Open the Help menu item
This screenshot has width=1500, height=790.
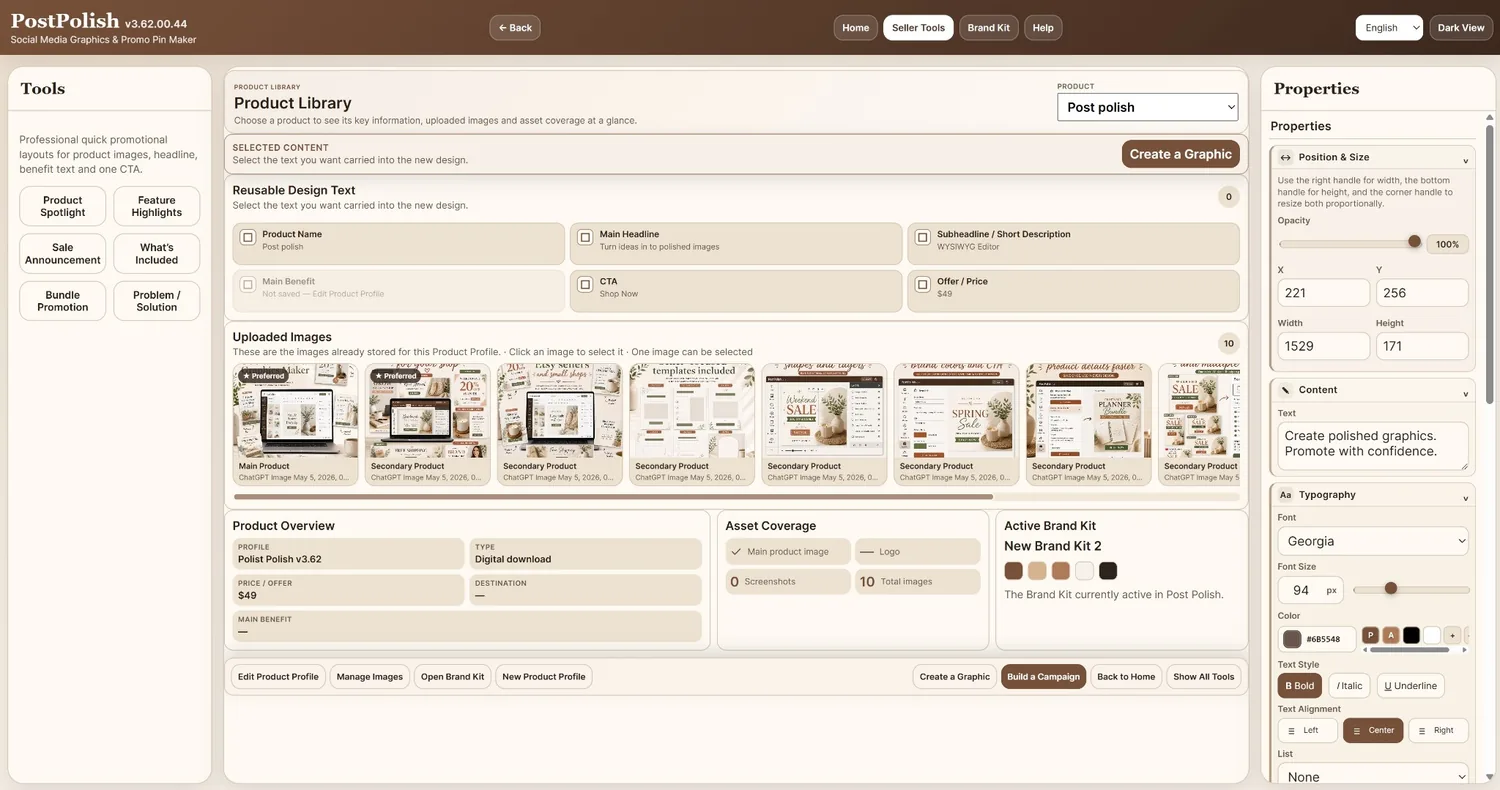[x=1043, y=28]
